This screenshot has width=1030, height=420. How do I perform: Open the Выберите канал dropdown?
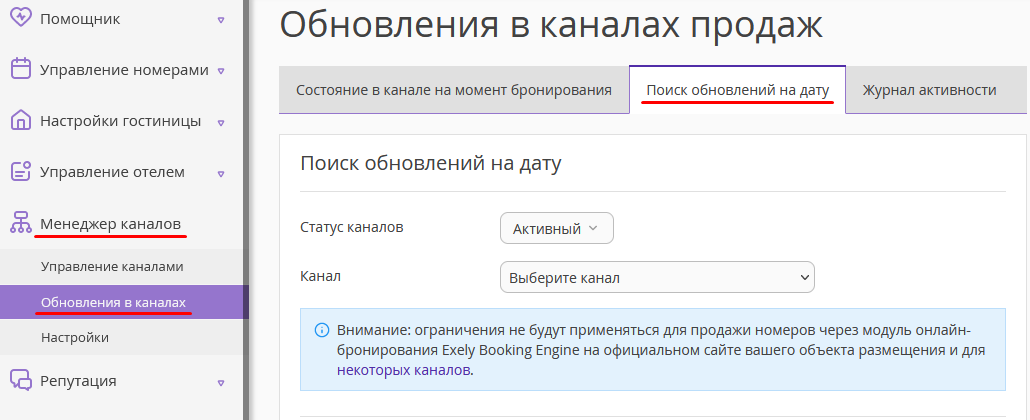click(657, 277)
